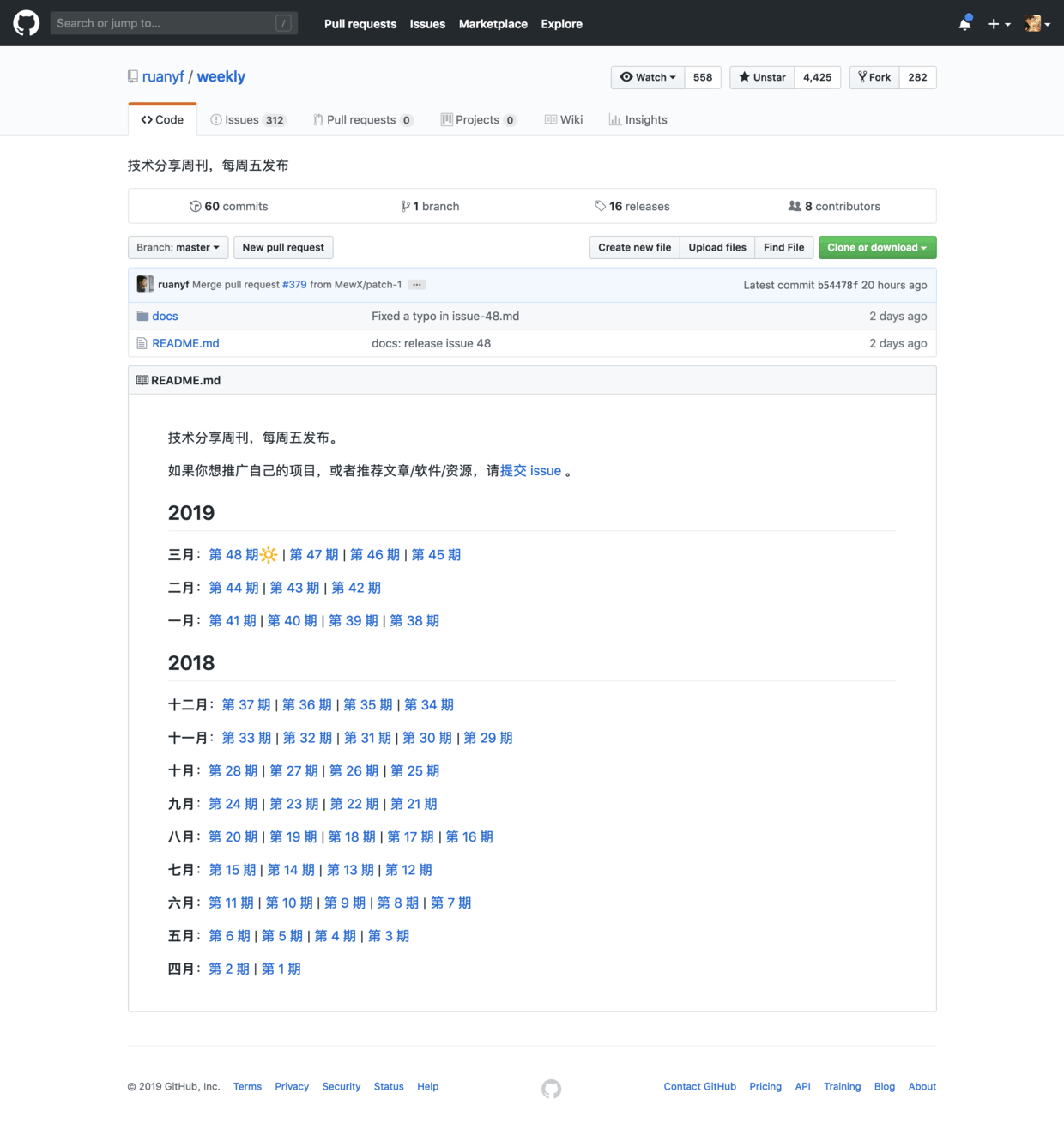
Task: Open footer Status link
Action: click(389, 1086)
